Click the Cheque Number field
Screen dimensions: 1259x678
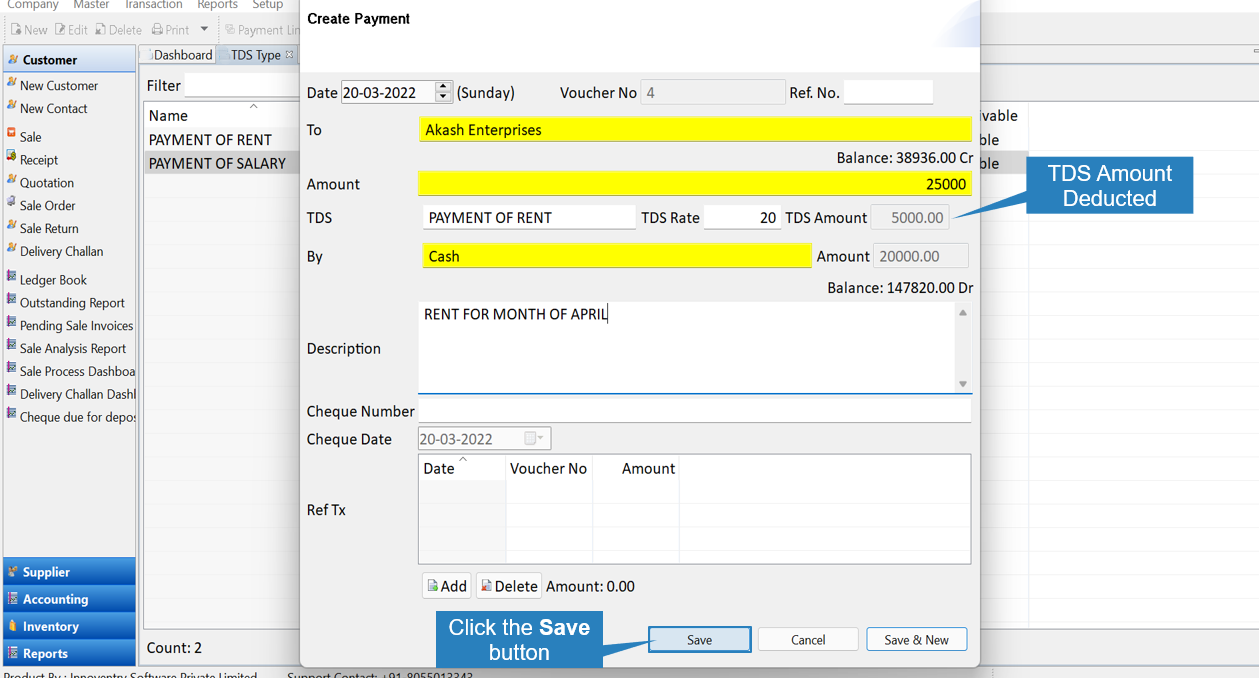695,411
